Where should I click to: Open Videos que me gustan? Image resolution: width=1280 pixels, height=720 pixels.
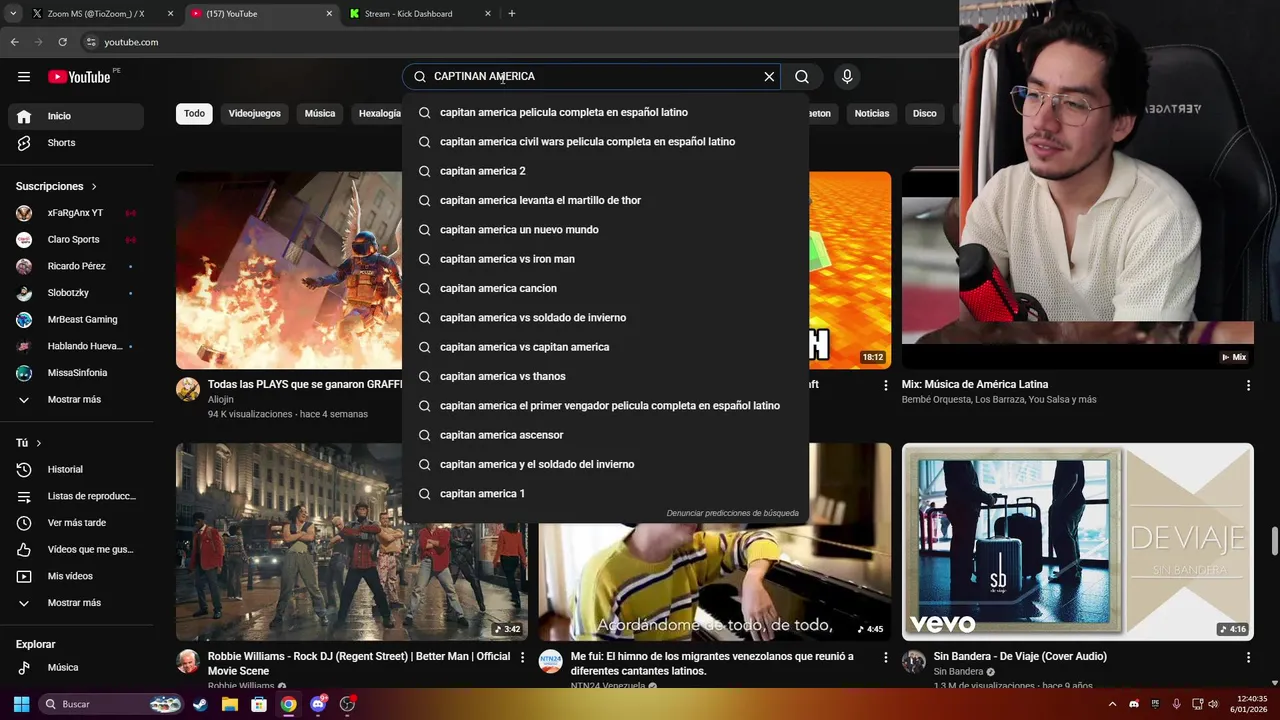coord(76,549)
